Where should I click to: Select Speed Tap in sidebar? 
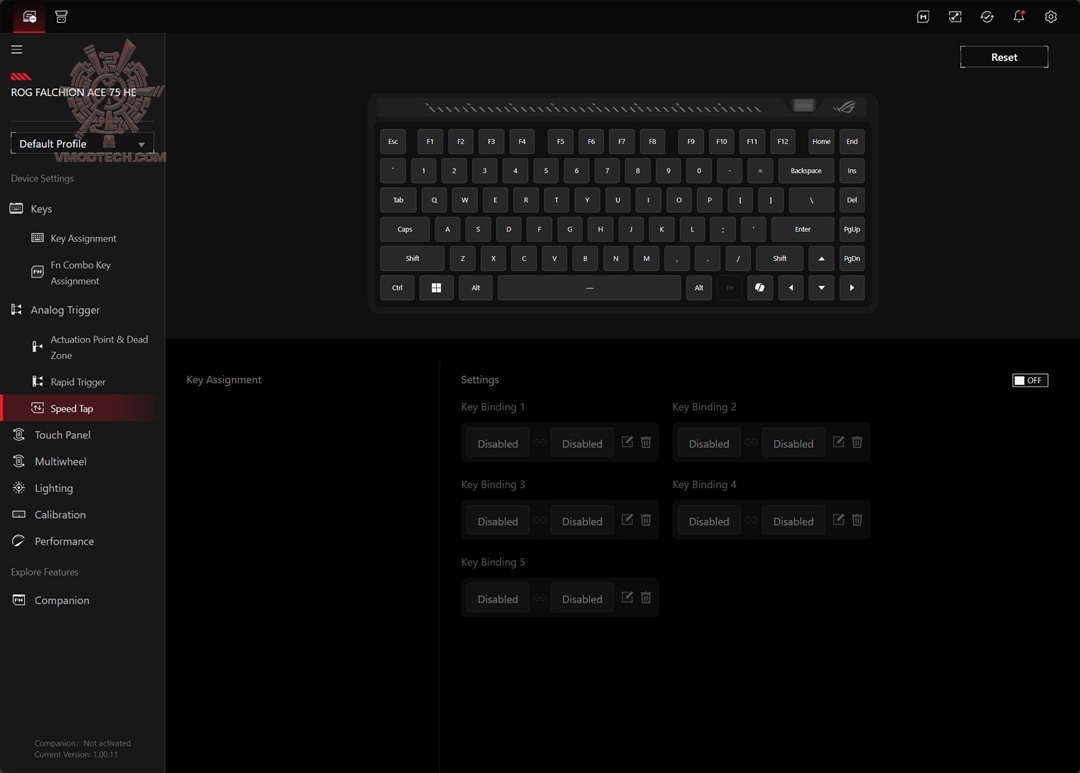tap(83, 408)
